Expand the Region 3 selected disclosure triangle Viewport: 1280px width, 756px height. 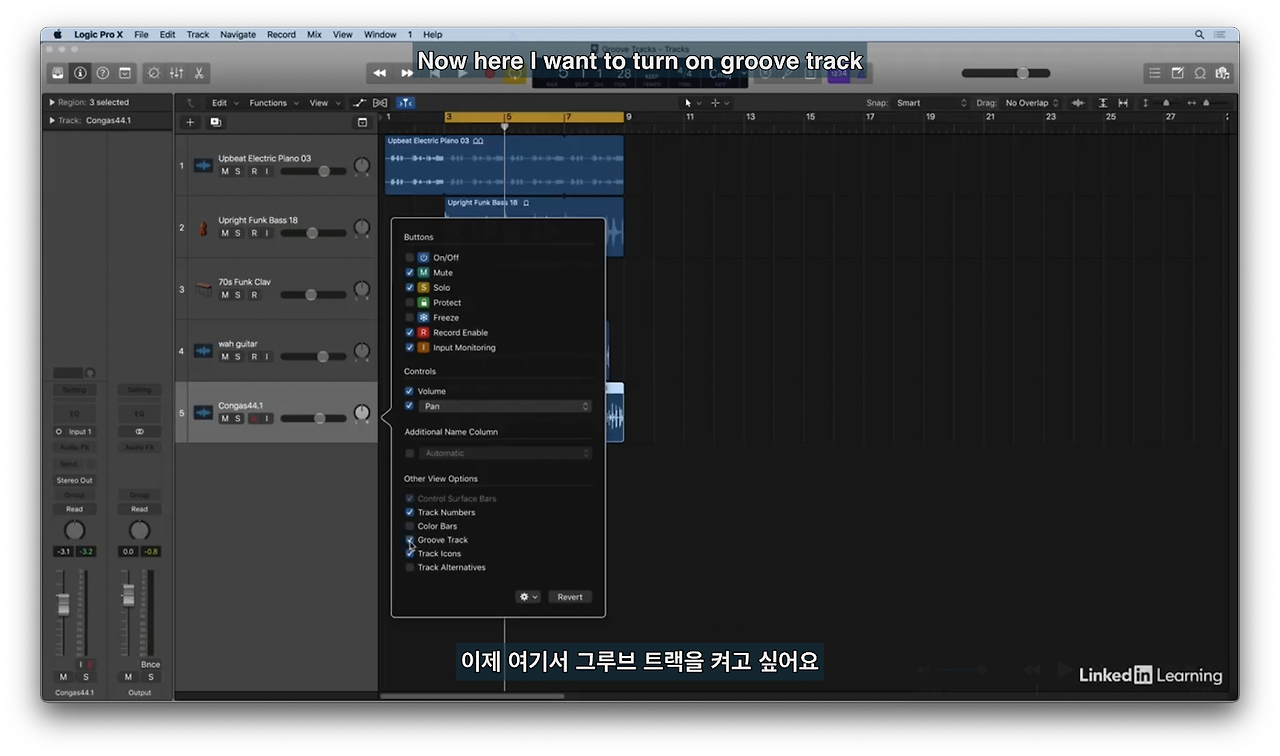click(x=52, y=102)
